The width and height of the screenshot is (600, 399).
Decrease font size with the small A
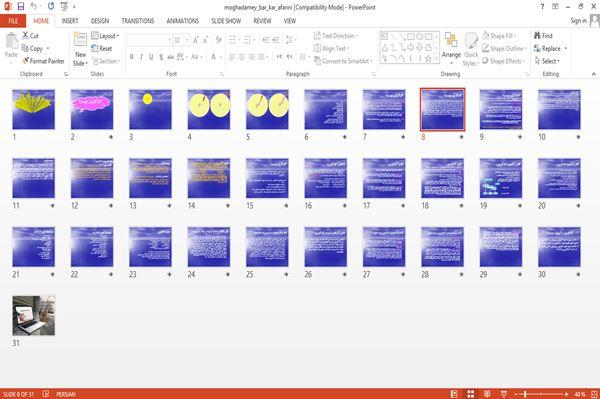click(x=205, y=40)
